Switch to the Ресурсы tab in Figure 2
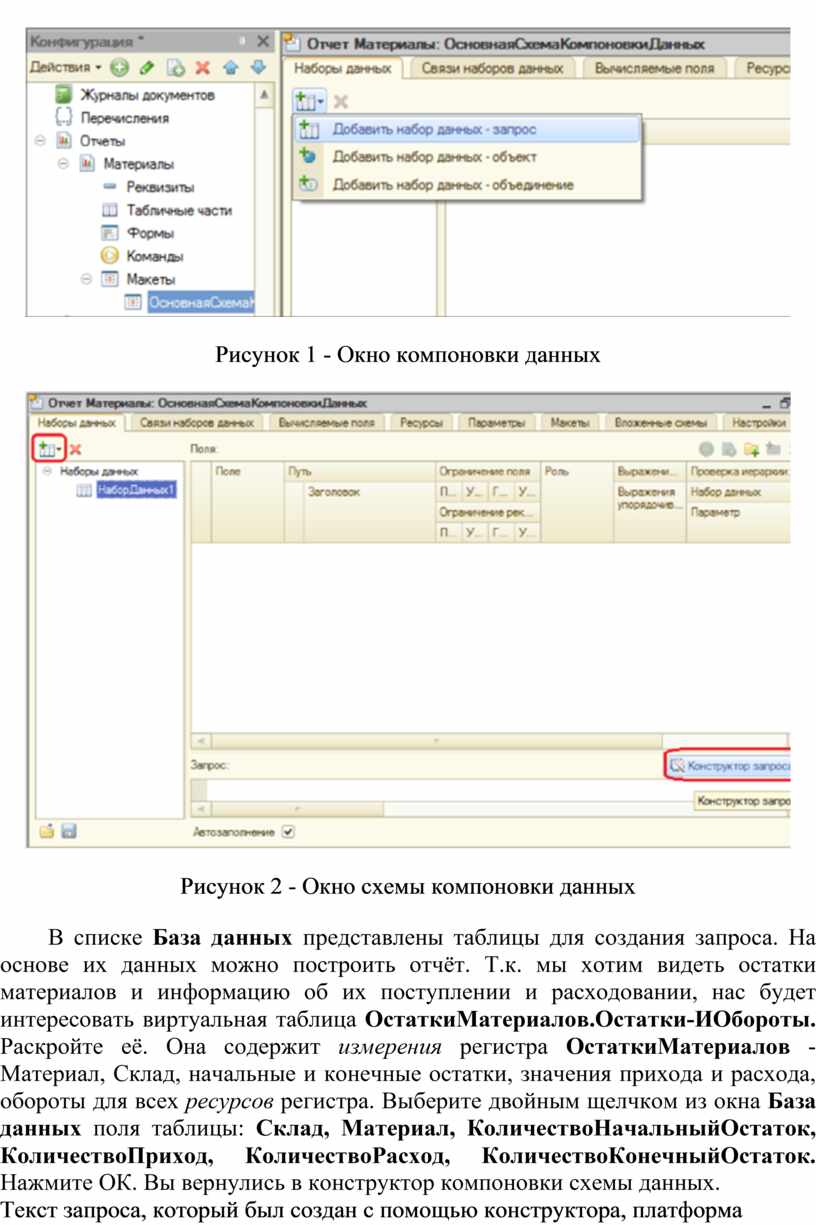The width and height of the screenshot is (816, 1225). click(x=422, y=423)
